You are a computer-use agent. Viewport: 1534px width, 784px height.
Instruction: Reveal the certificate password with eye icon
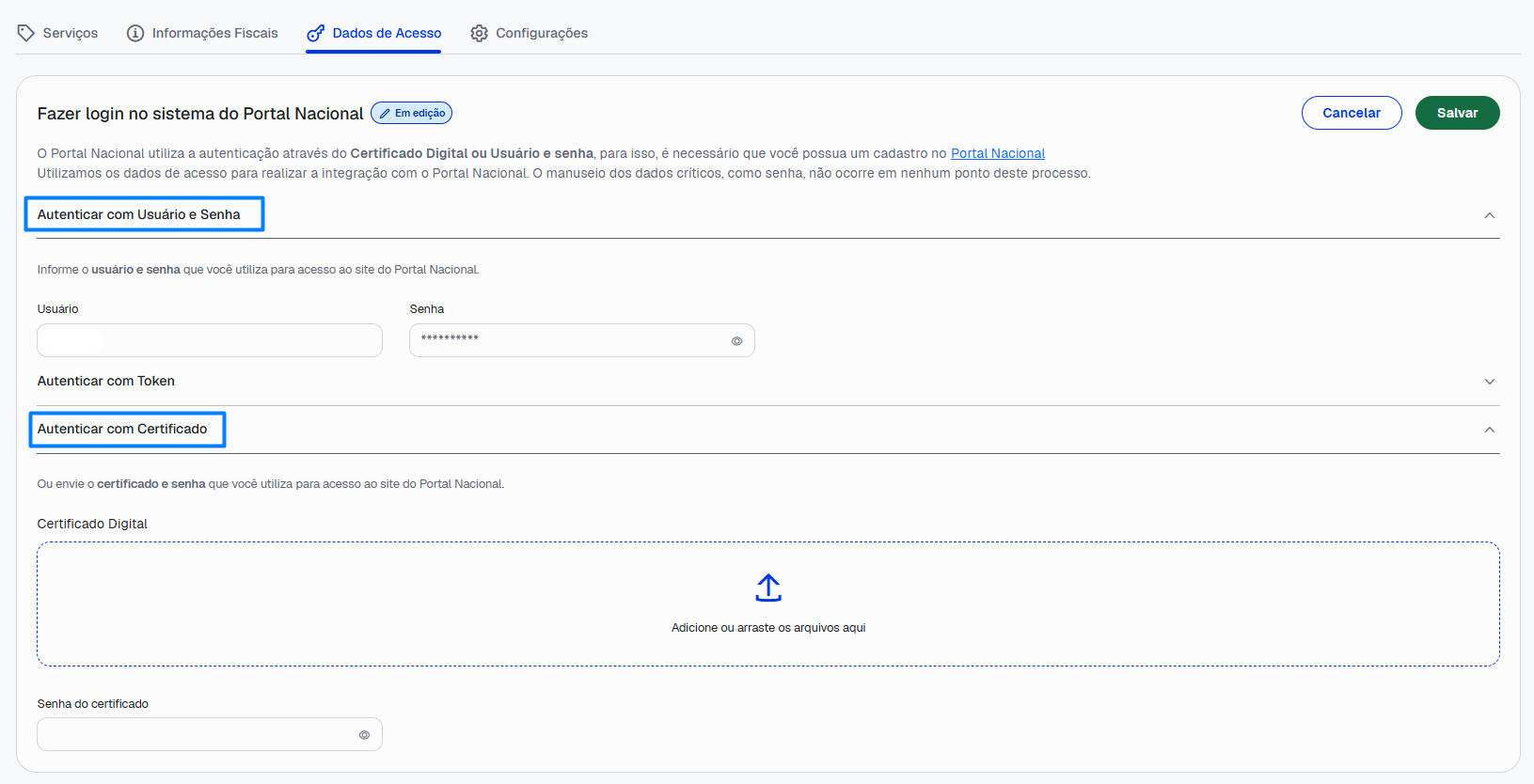pyautogui.click(x=365, y=735)
